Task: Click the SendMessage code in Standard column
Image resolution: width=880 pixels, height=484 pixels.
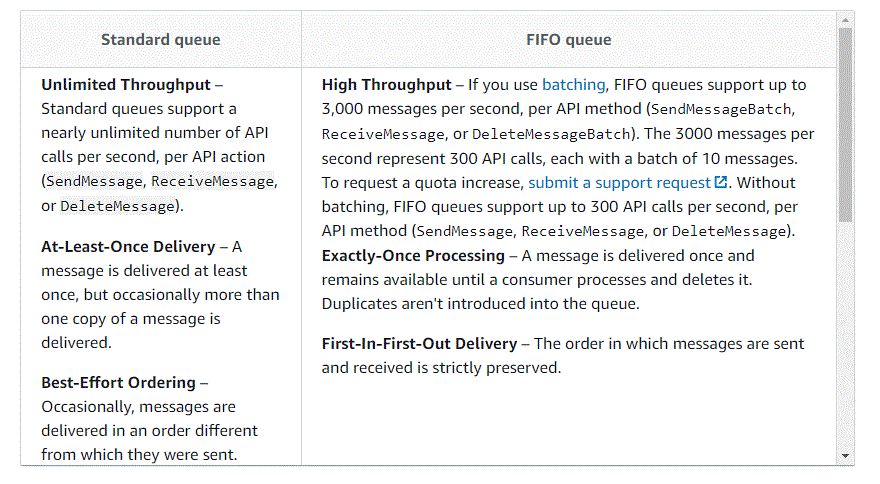Action: 94,182
